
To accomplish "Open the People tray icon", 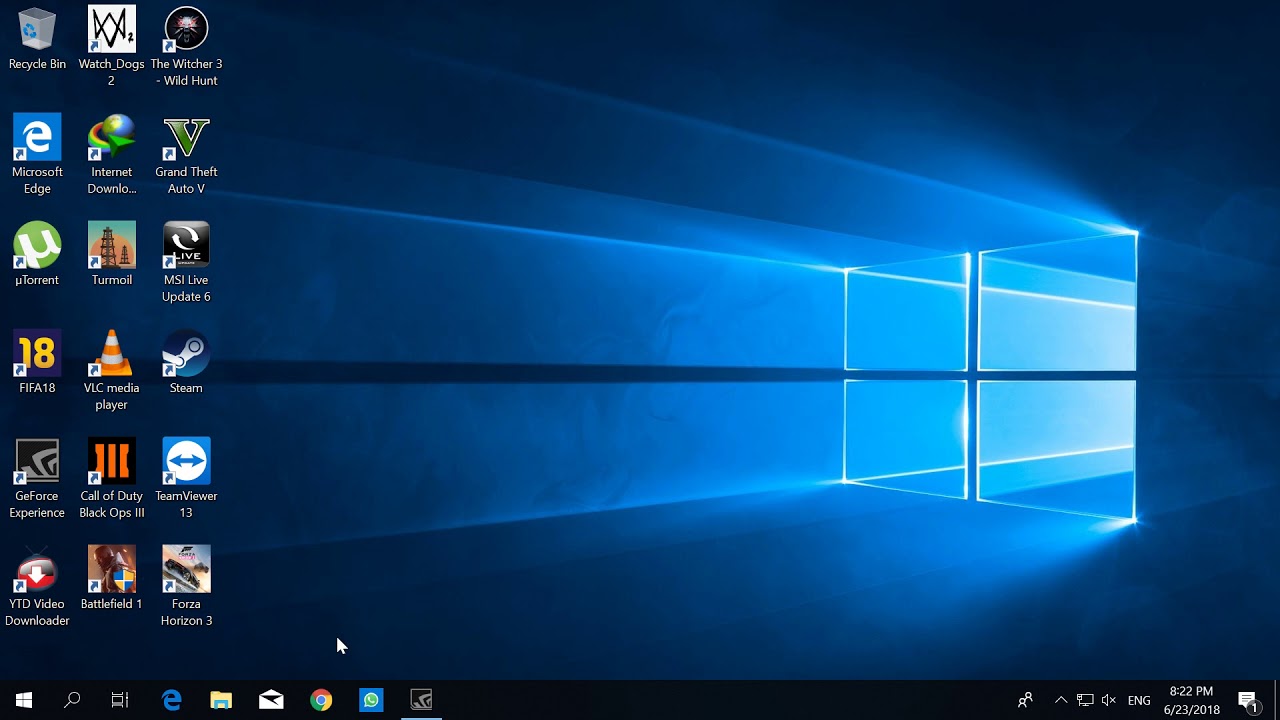I will click(1025, 700).
